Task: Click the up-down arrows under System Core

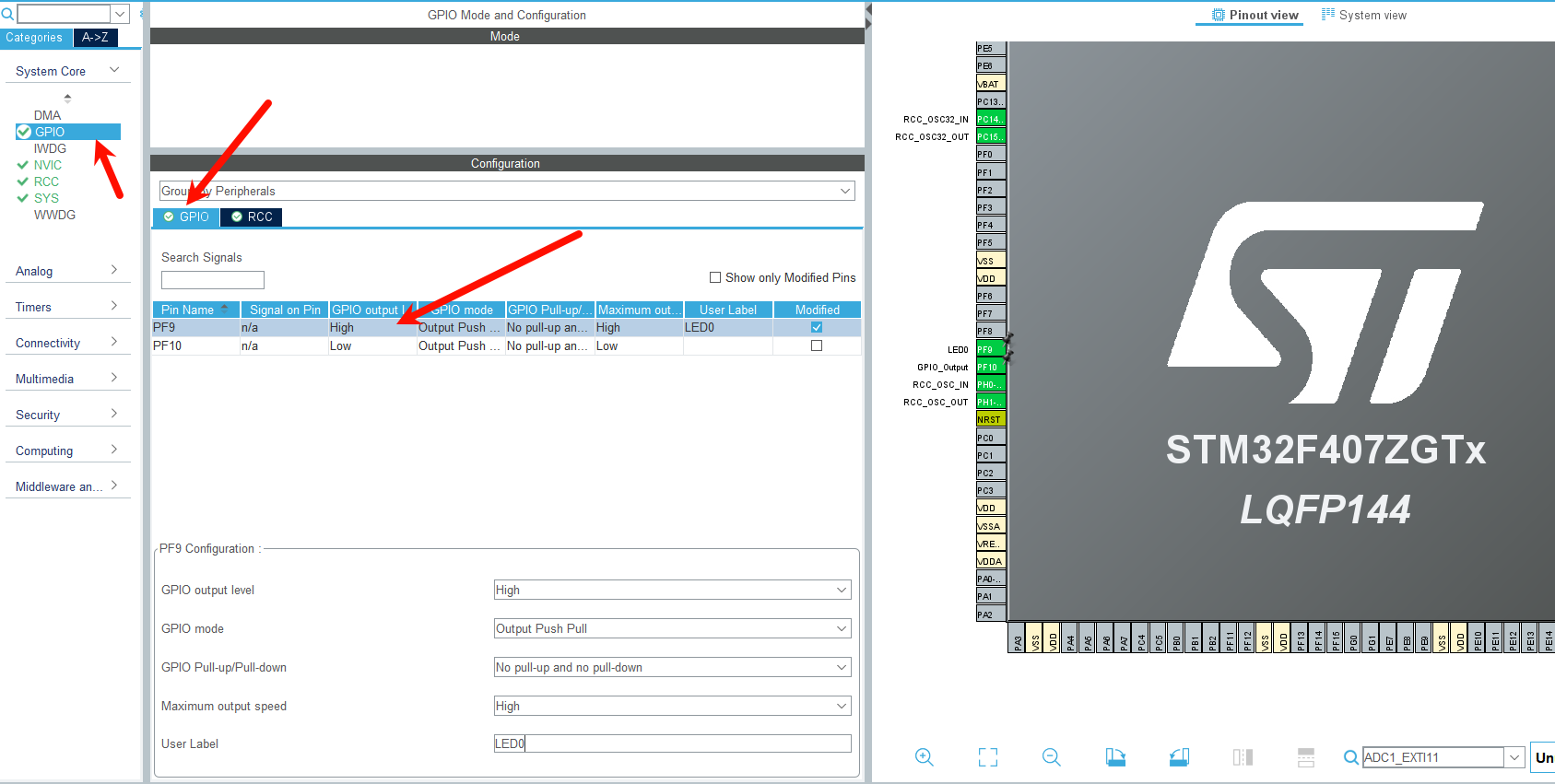Action: (x=67, y=98)
